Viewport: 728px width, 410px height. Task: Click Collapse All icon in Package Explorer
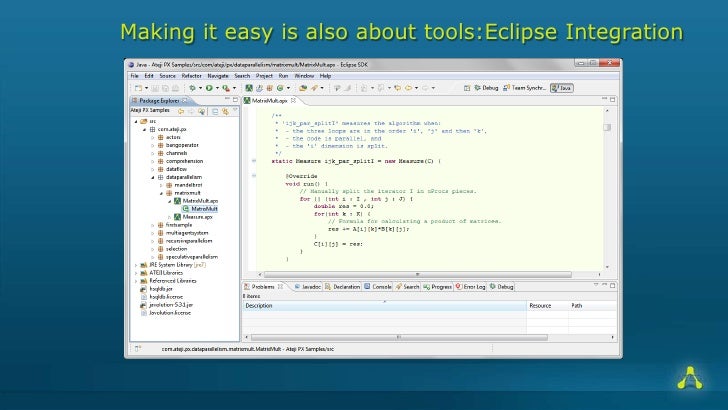[214, 111]
